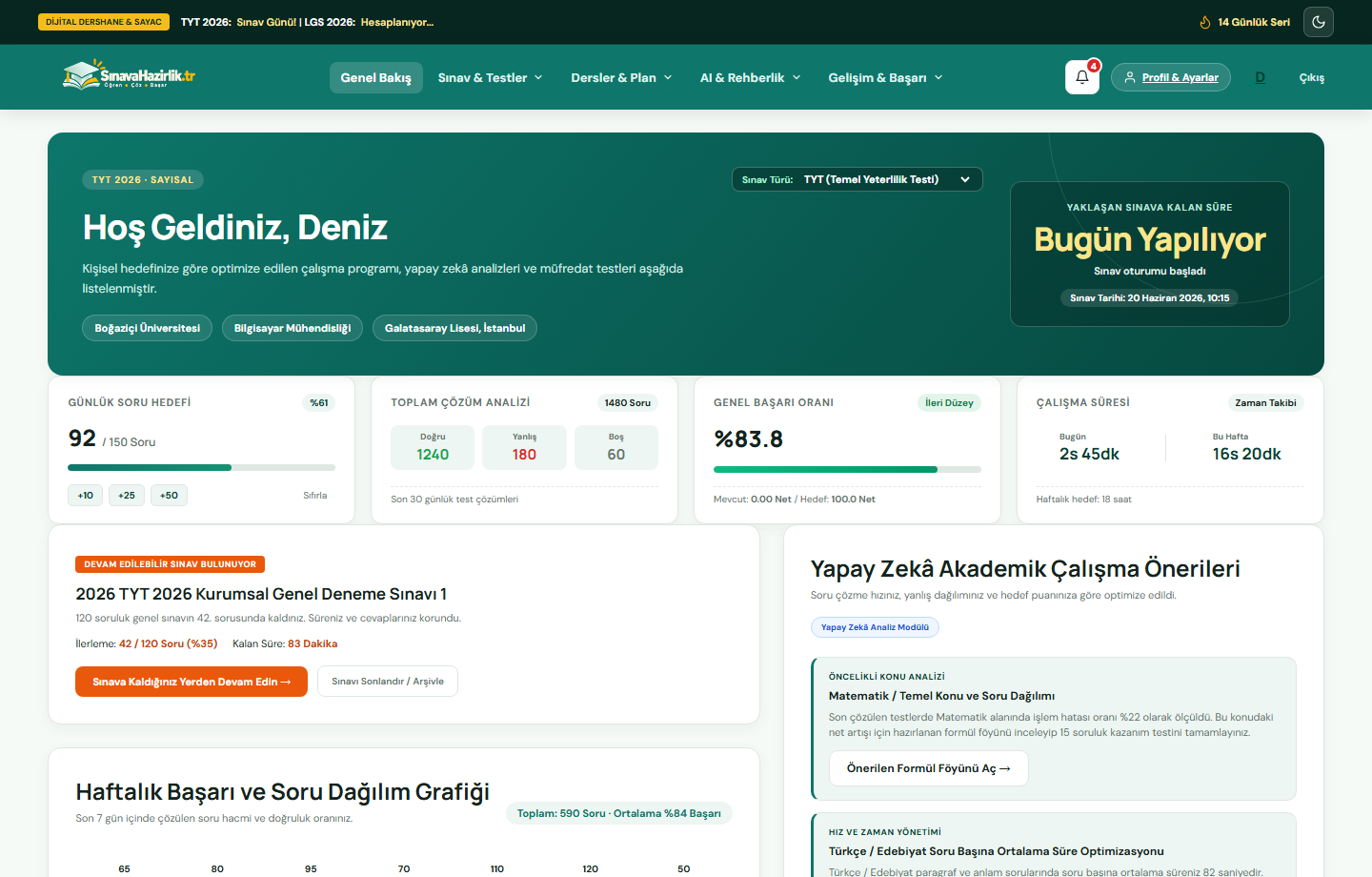The width and height of the screenshot is (1372, 877).
Task: Click DEVAM EDİLEBİLİR SINAV BULUNUYOR badge
Action: 170,564
